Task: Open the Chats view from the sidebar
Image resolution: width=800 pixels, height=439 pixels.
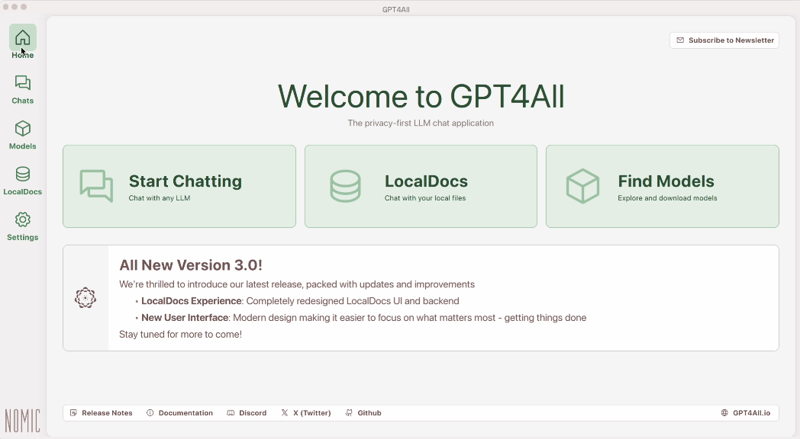Action: click(22, 83)
